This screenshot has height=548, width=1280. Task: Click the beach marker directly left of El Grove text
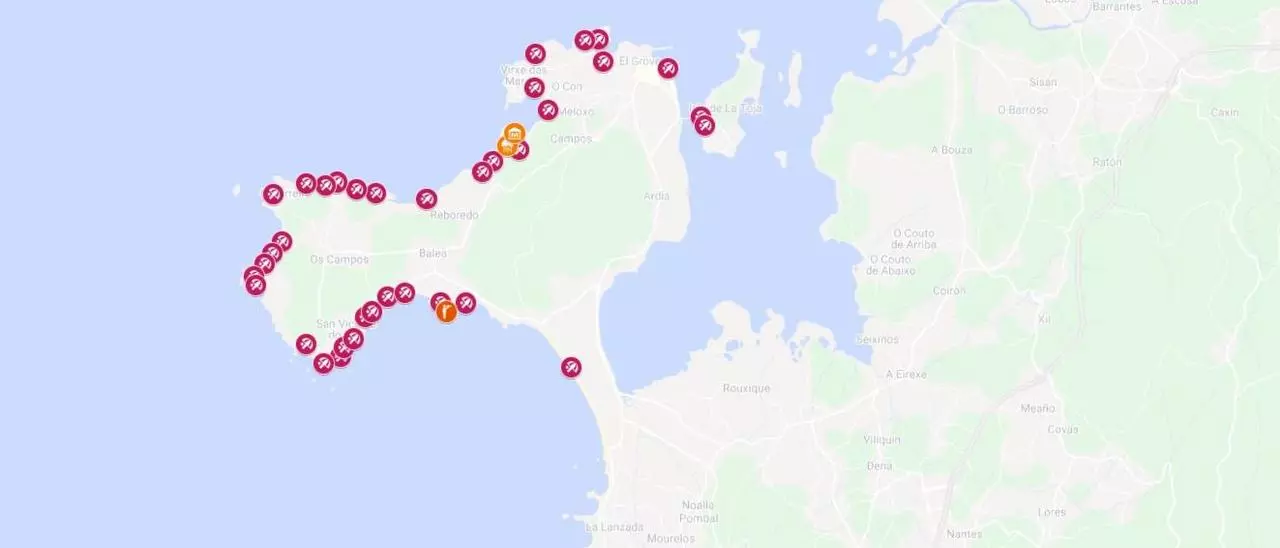pos(602,62)
